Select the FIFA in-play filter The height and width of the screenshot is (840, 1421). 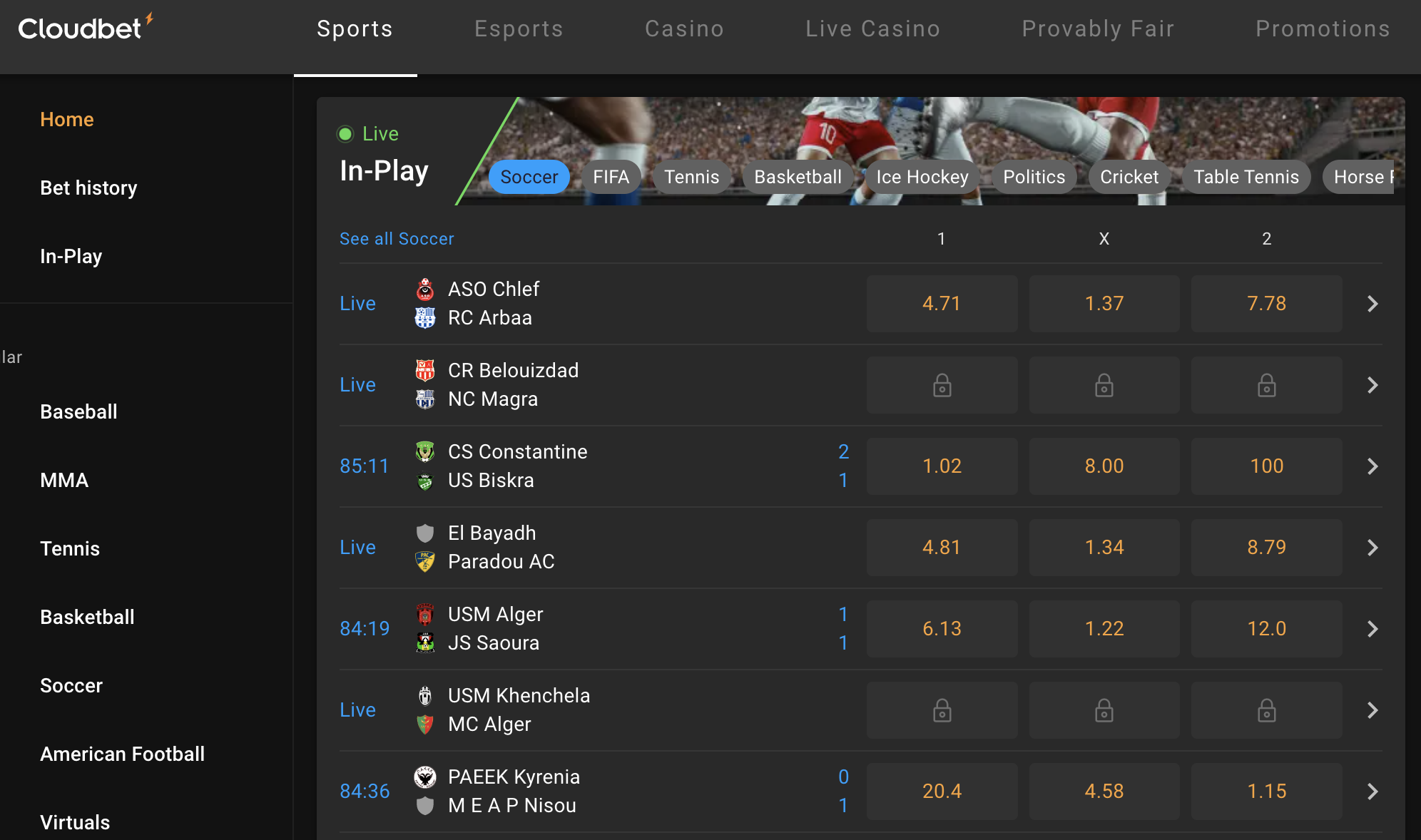point(611,177)
